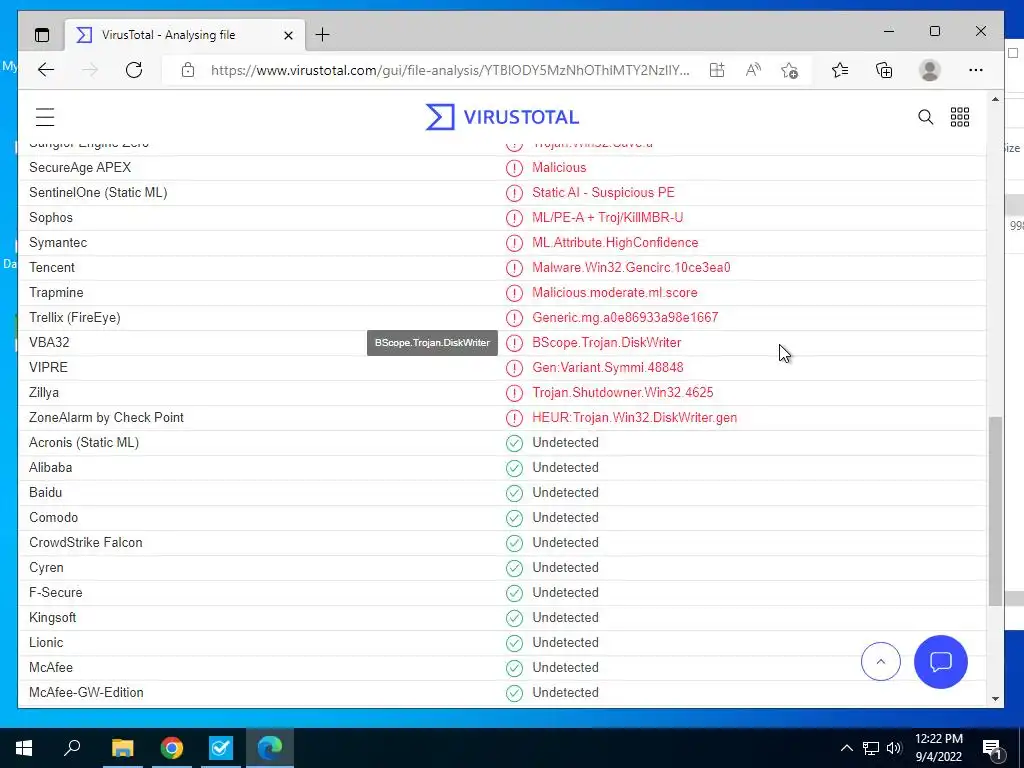This screenshot has height=768, width=1024.
Task: Open the blue chat bubble button
Action: coord(940,662)
